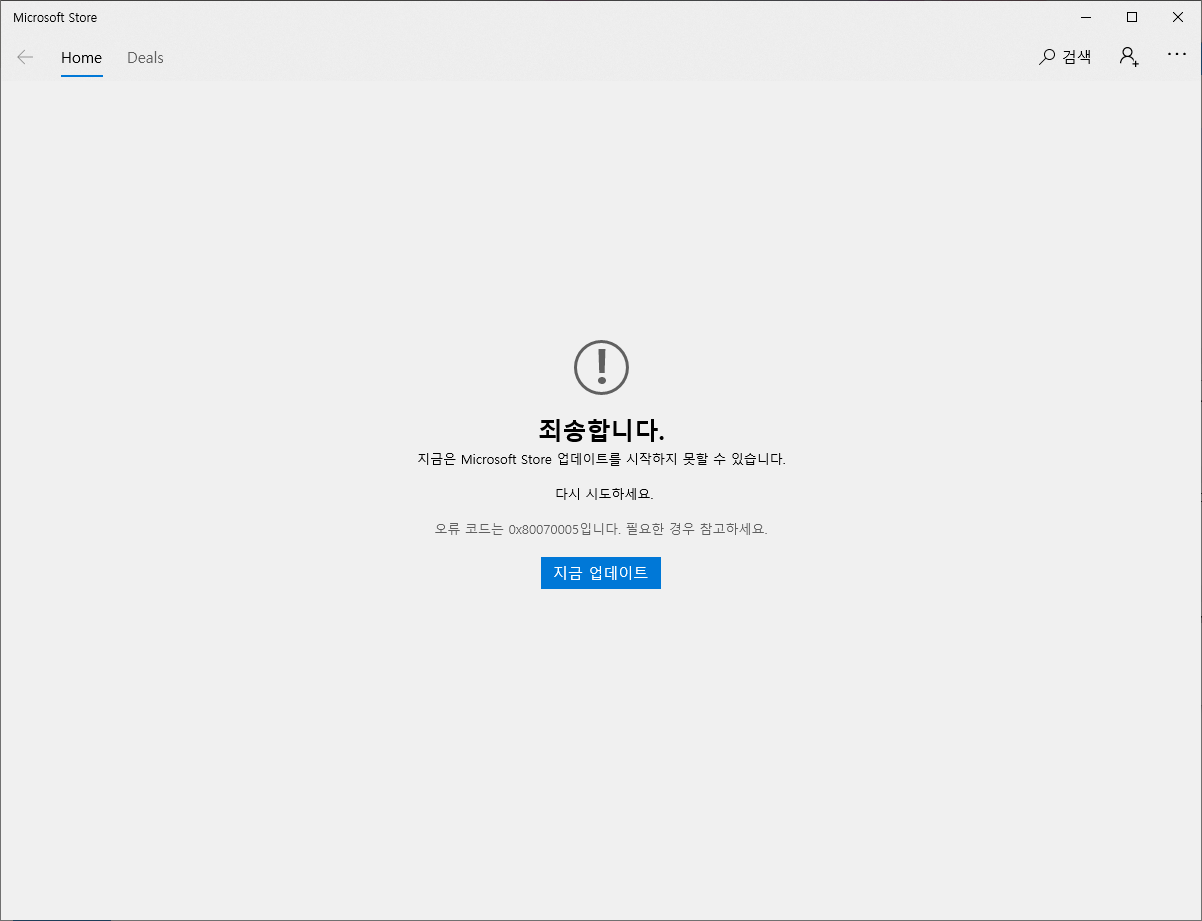Open the three-dot more options menu

coord(1177,54)
